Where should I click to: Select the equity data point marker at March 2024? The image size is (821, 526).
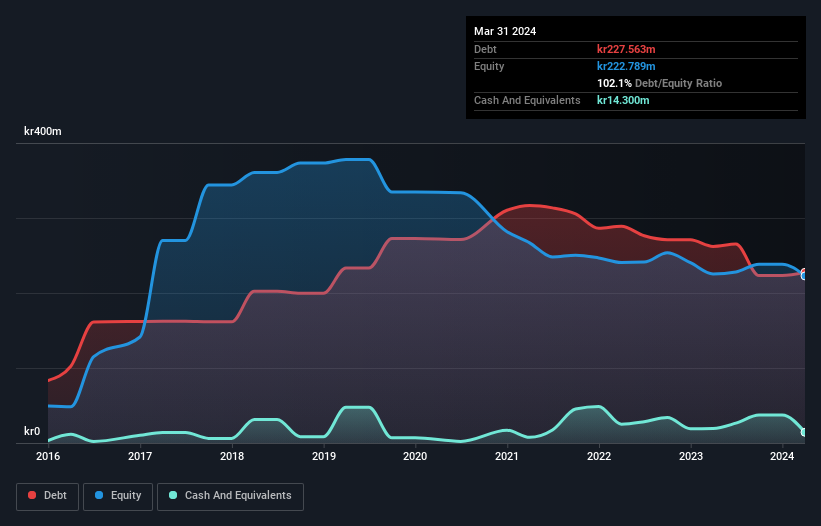click(804, 275)
